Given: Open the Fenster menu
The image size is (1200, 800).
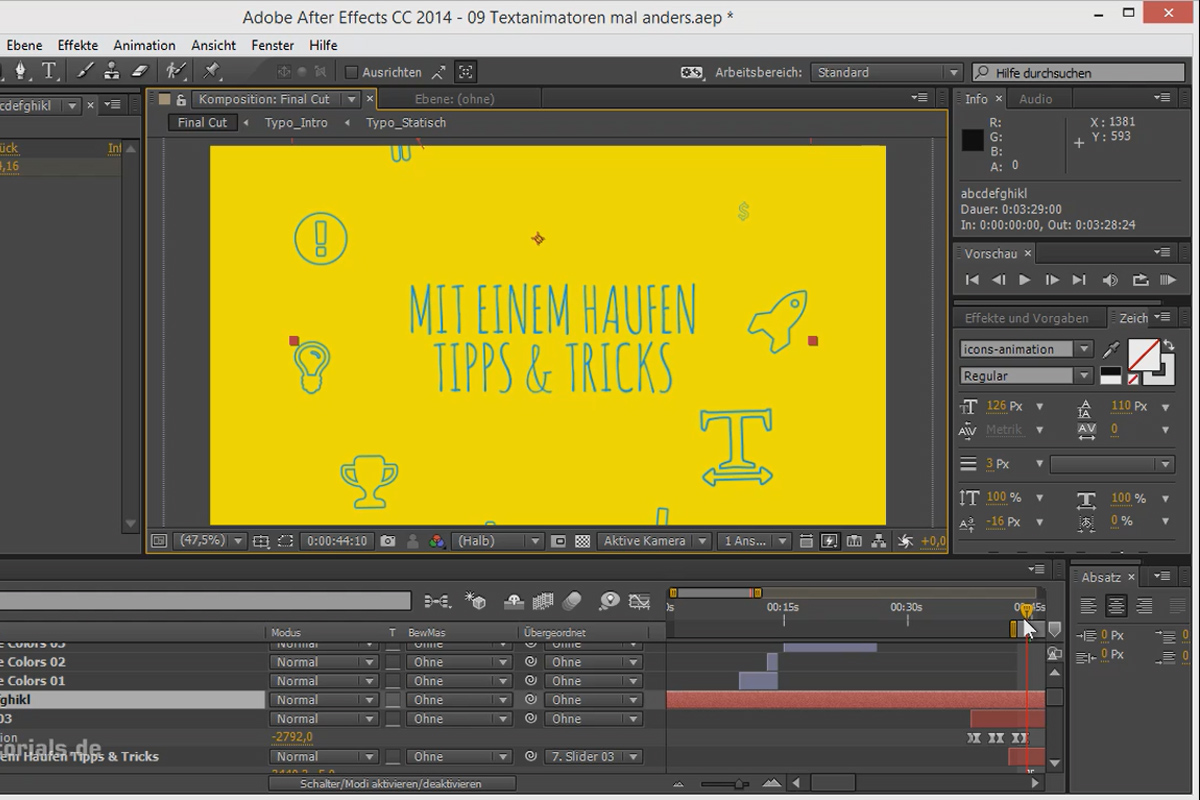Looking at the screenshot, I should [x=272, y=45].
